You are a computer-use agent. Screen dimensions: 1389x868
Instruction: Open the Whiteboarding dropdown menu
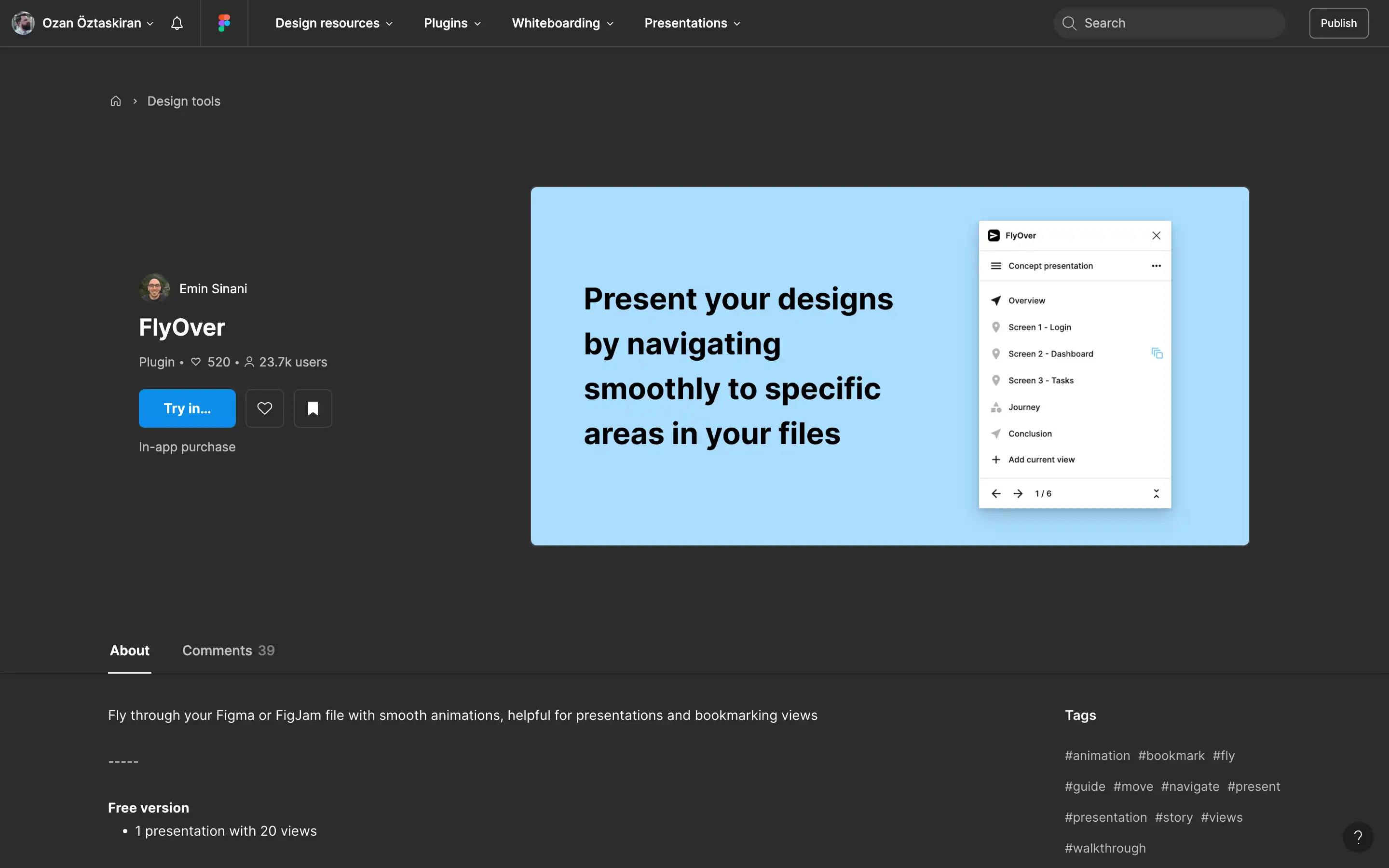point(562,23)
